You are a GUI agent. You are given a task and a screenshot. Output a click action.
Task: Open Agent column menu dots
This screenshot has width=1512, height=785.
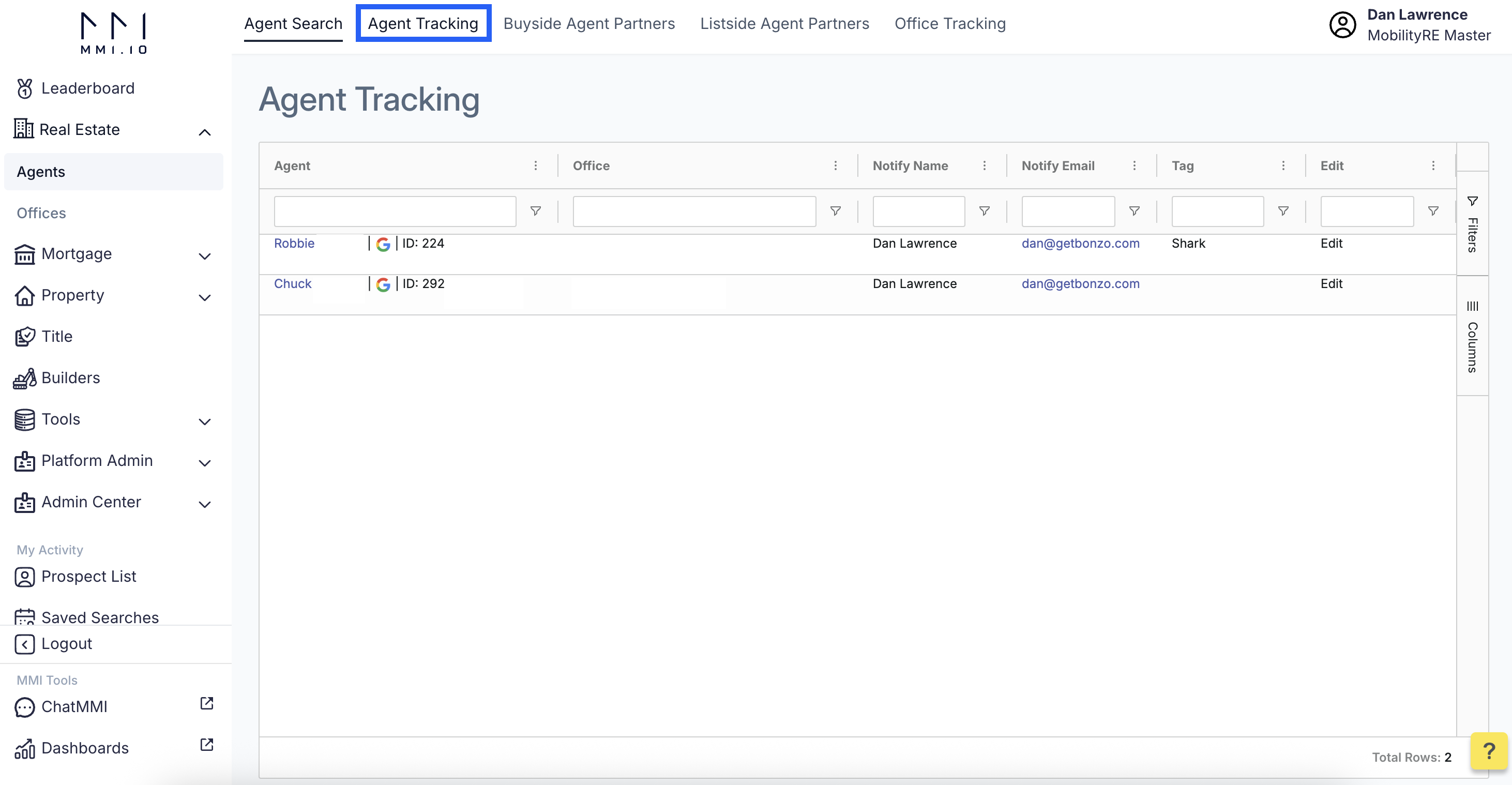point(535,165)
